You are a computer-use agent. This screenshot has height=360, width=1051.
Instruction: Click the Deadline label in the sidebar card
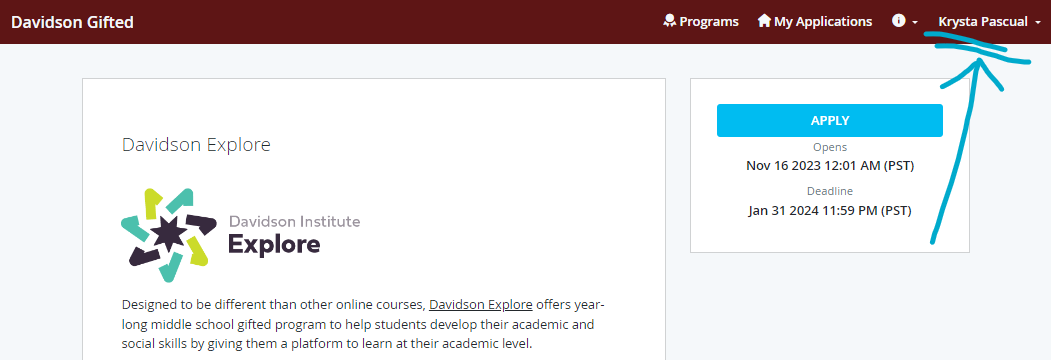click(830, 192)
